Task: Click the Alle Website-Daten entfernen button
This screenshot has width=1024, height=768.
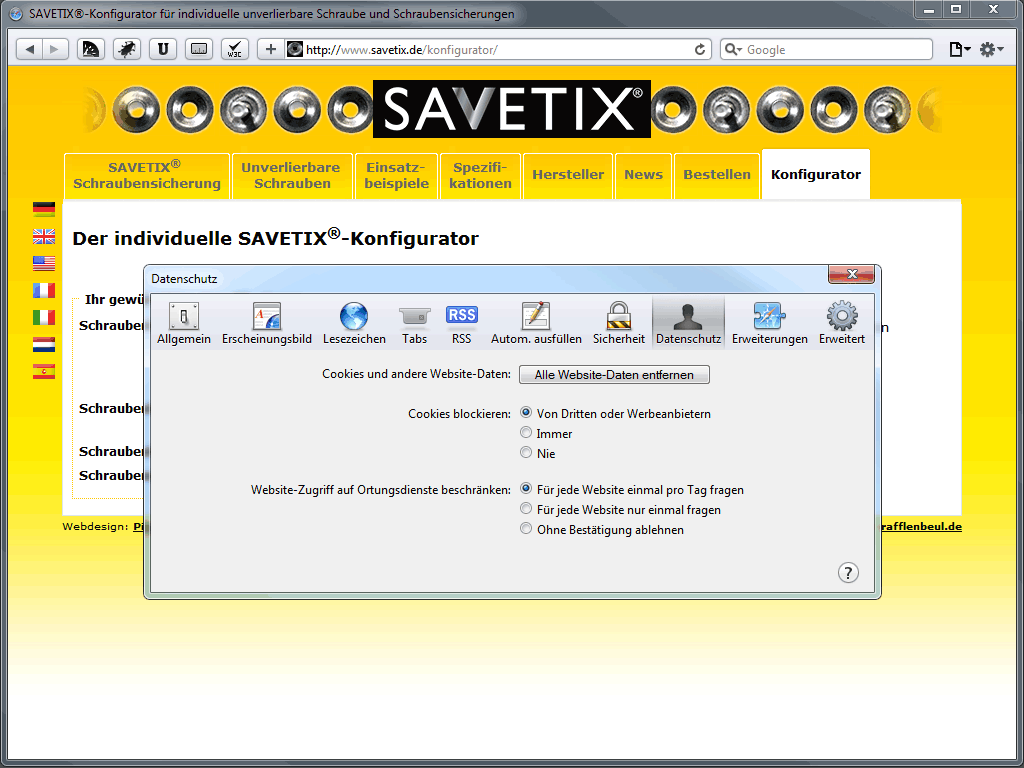Action: pyautogui.click(x=614, y=375)
